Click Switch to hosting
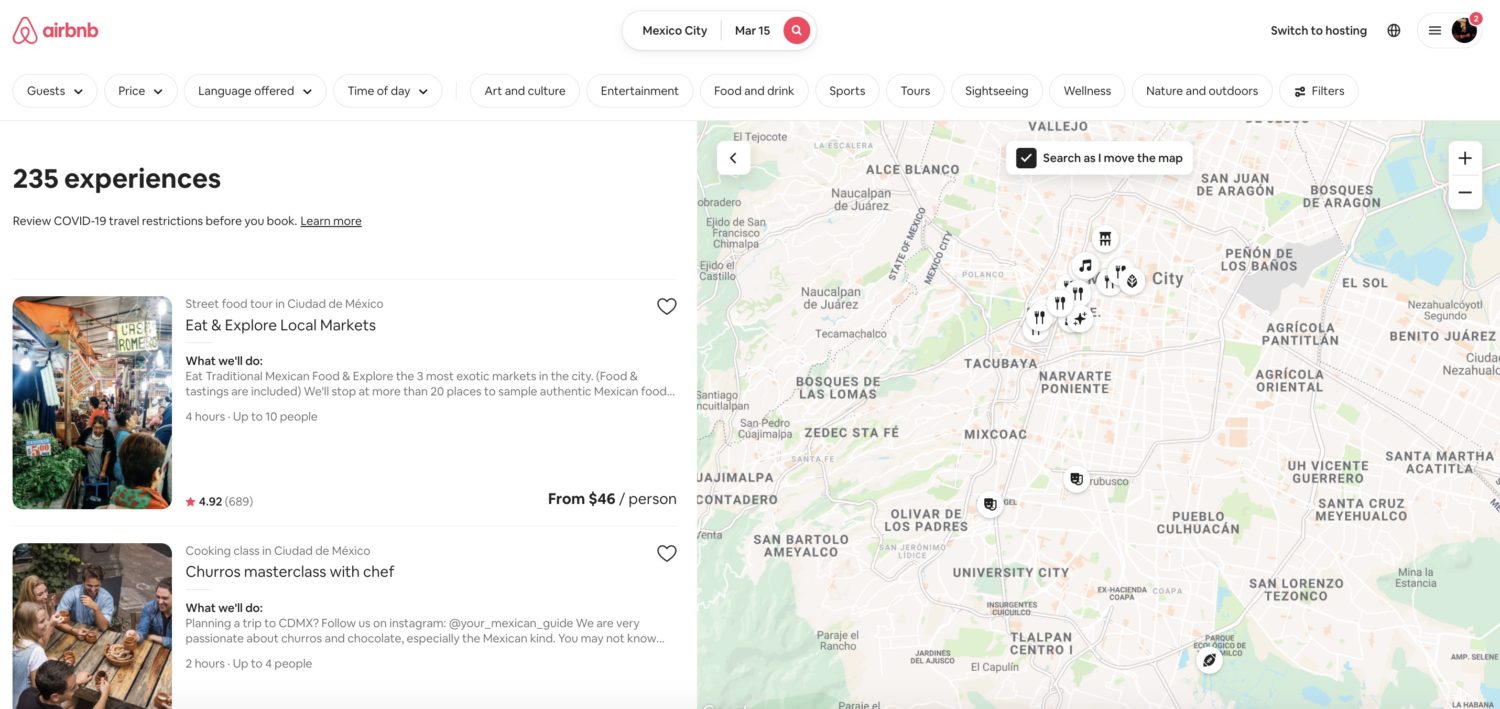This screenshot has width=1500, height=709. [1318, 30]
